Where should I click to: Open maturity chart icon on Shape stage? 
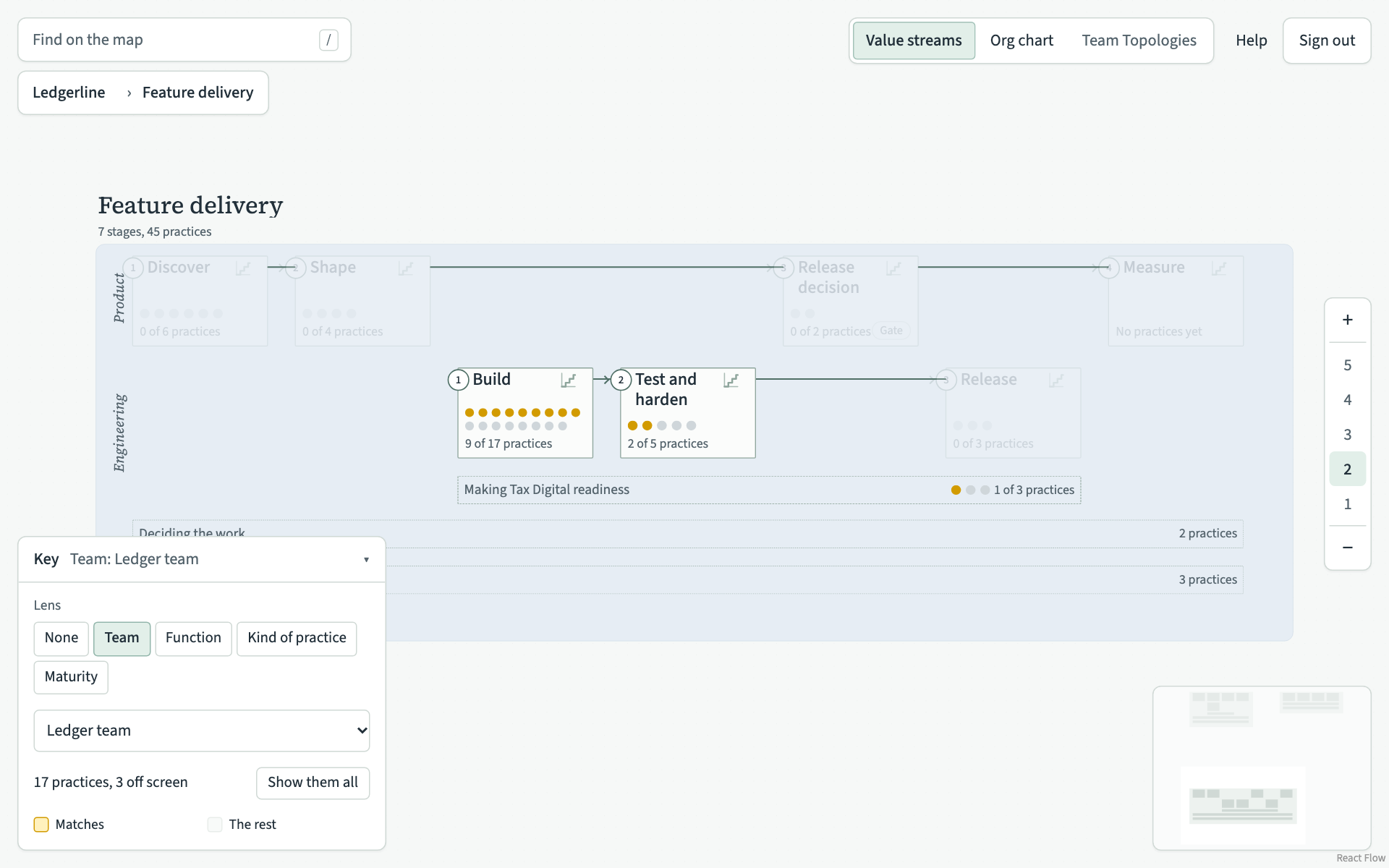click(406, 268)
